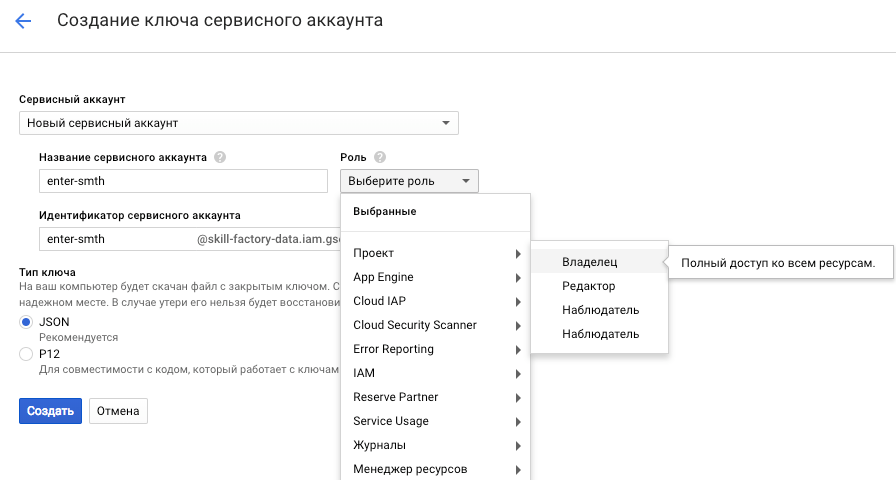Open the Error Reporting roles
Screen dimensions: 896x487
coord(435,349)
